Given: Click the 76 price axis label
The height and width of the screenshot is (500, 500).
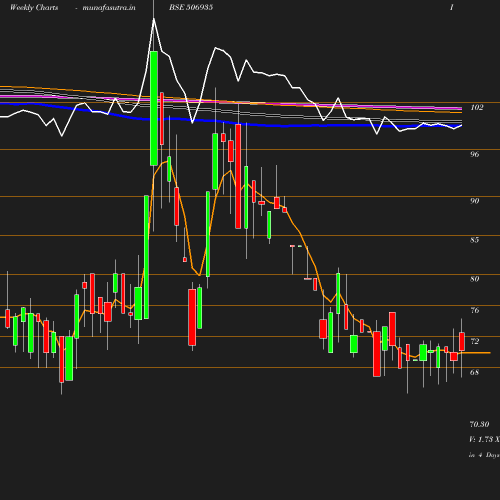Looking at the screenshot, I should click(474, 310).
